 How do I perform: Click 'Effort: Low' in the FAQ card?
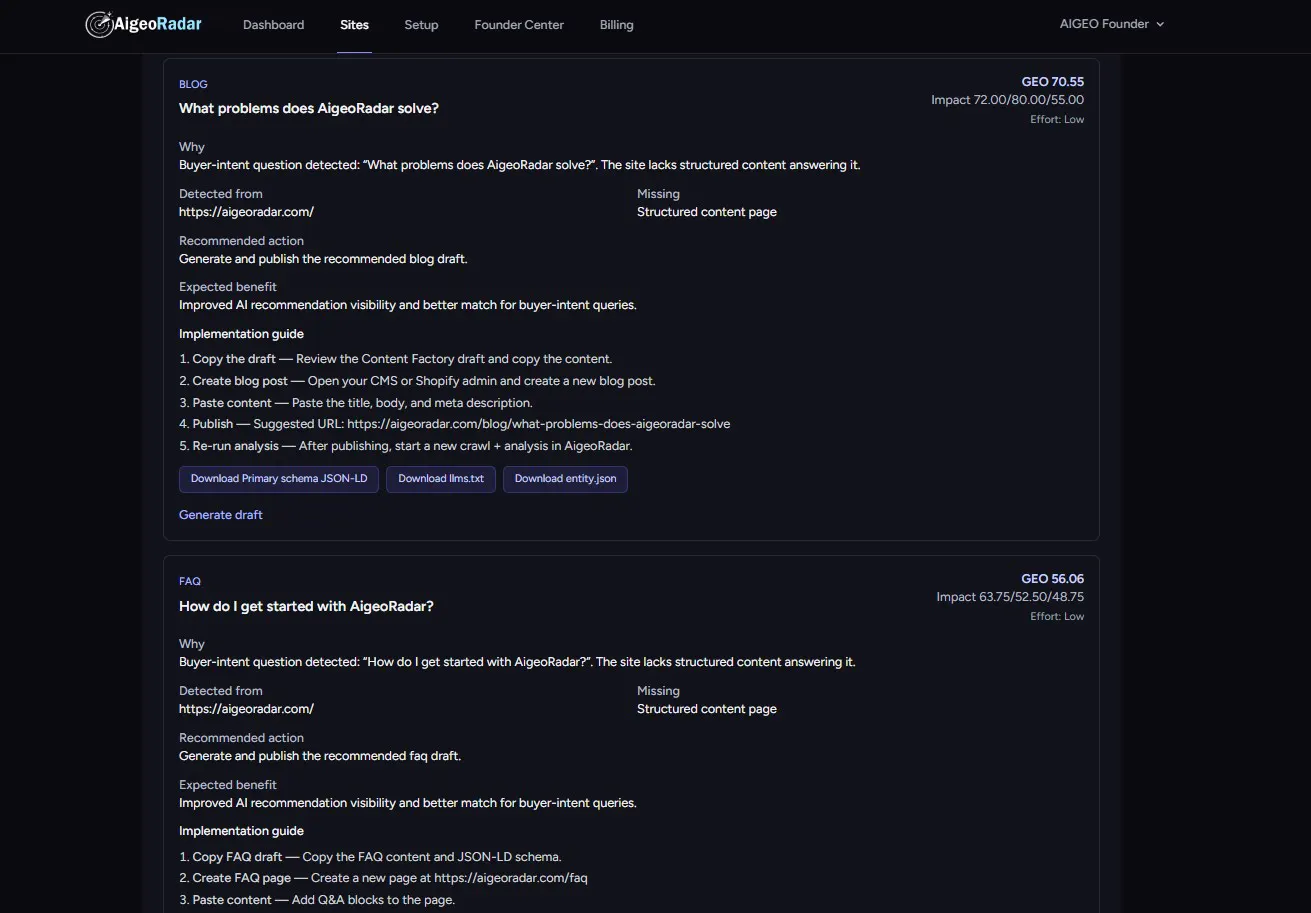[1057, 616]
